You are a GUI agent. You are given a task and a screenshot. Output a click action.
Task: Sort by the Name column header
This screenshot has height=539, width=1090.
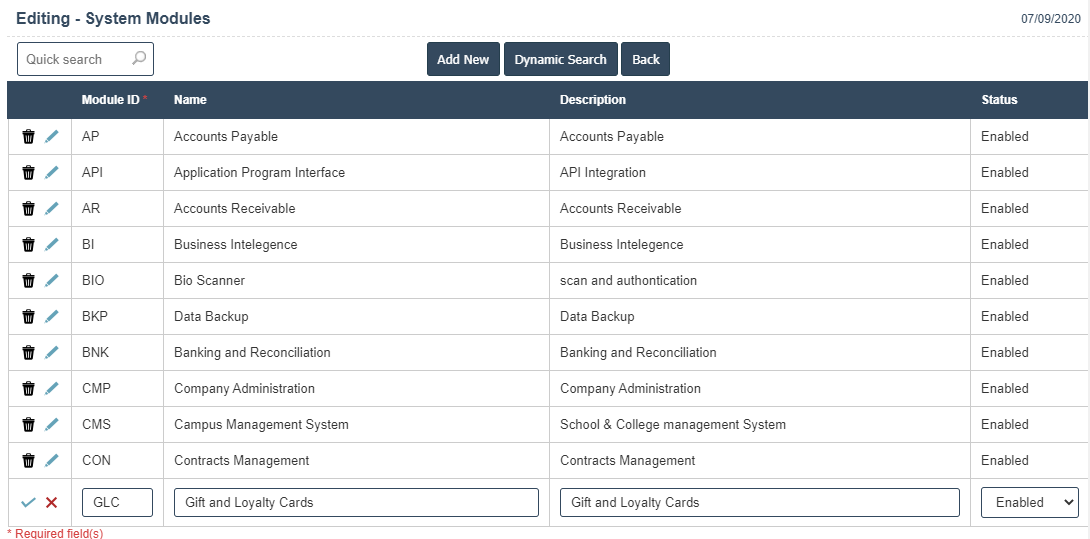pyautogui.click(x=190, y=100)
